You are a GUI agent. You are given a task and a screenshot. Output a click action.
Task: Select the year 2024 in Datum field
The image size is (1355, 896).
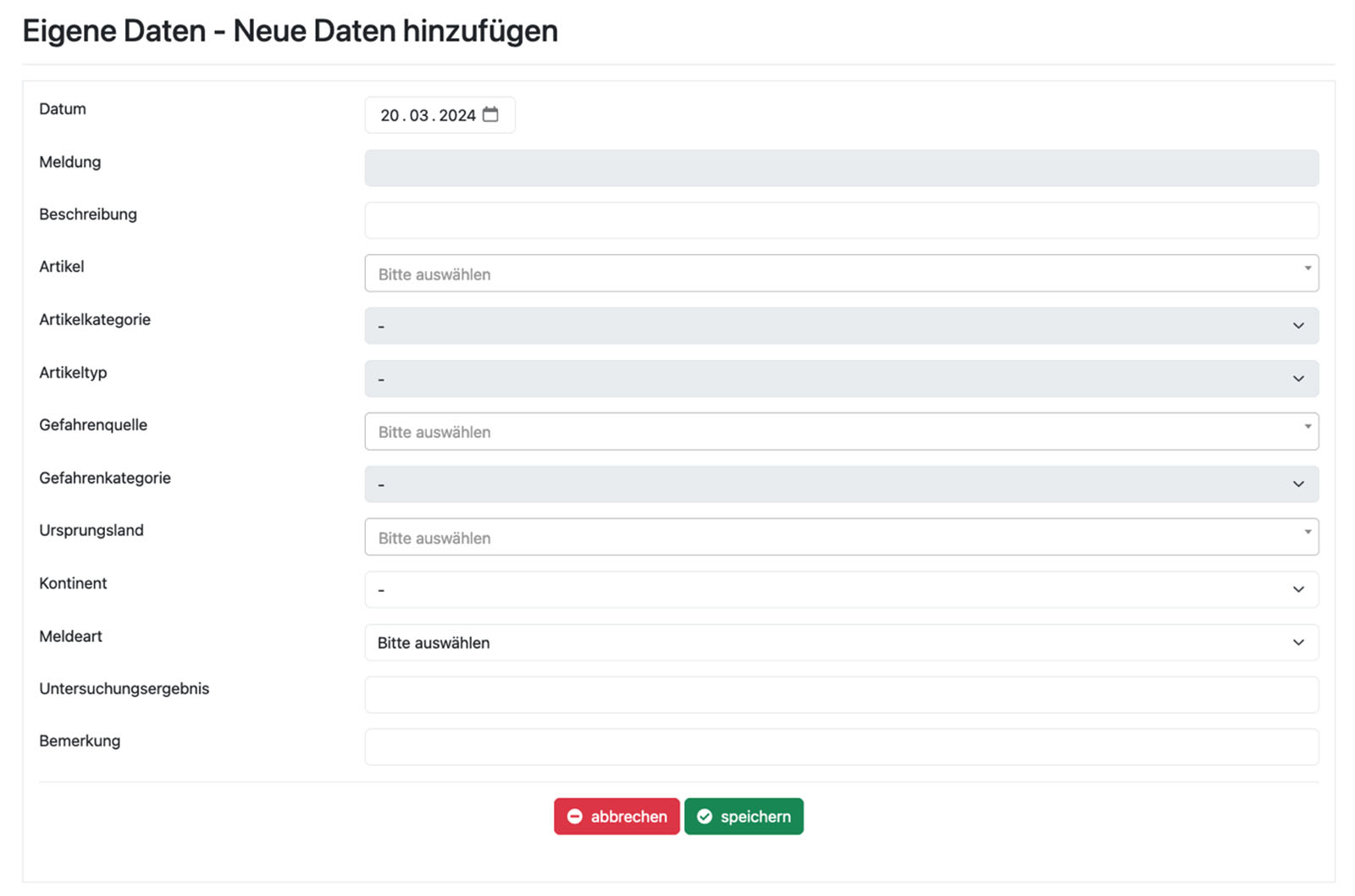(x=457, y=115)
